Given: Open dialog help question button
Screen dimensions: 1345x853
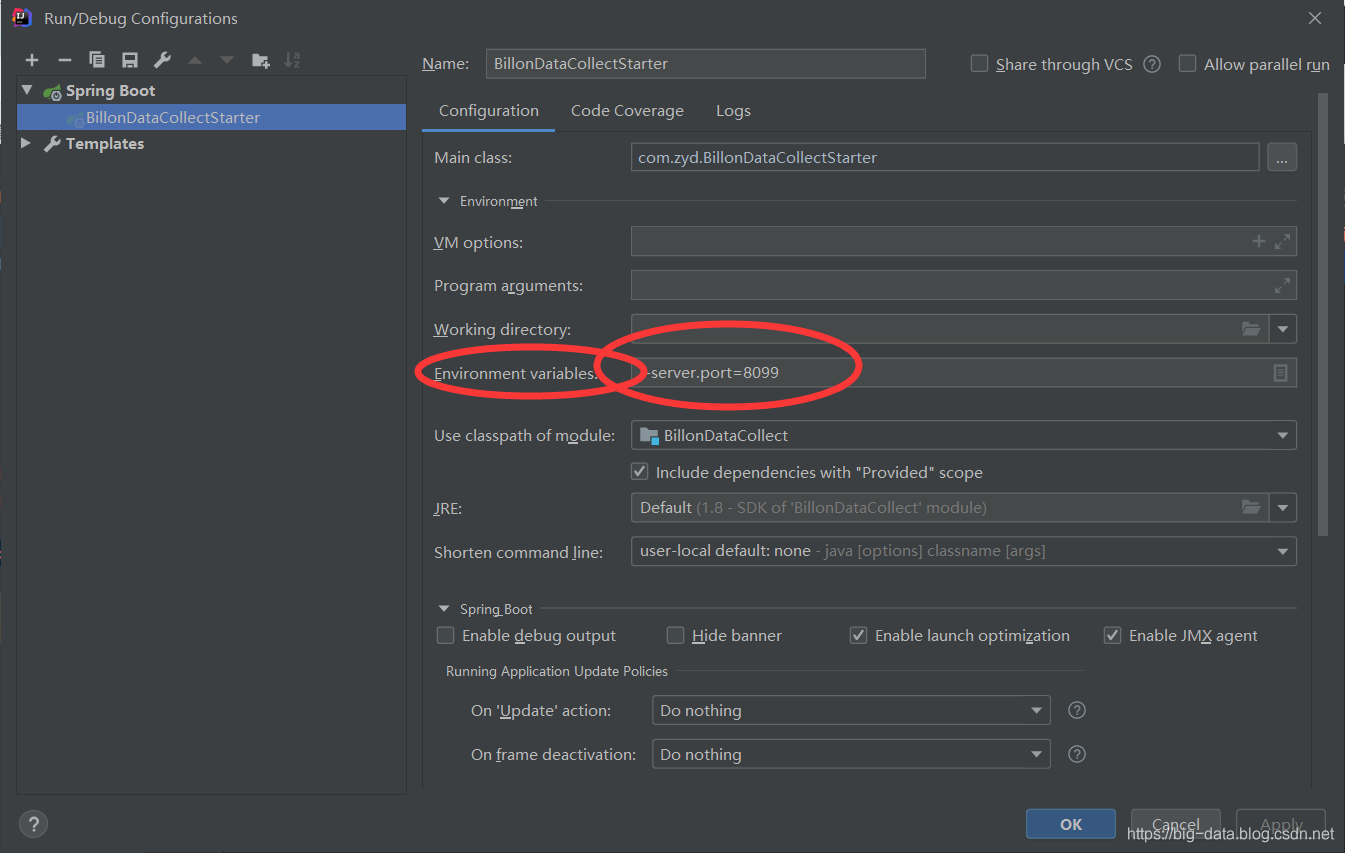Looking at the screenshot, I should [33, 824].
